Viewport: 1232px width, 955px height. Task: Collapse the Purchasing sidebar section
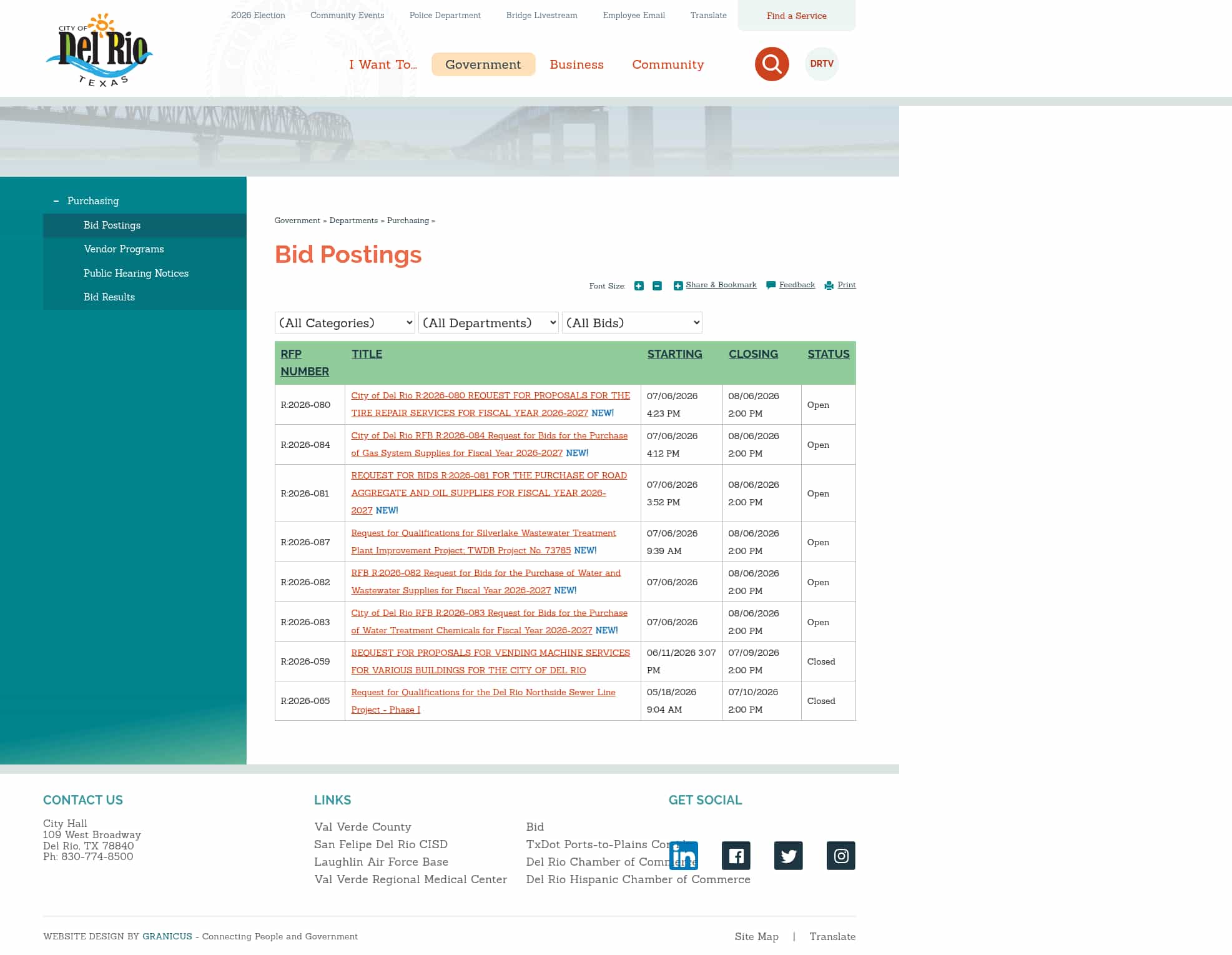click(x=56, y=201)
